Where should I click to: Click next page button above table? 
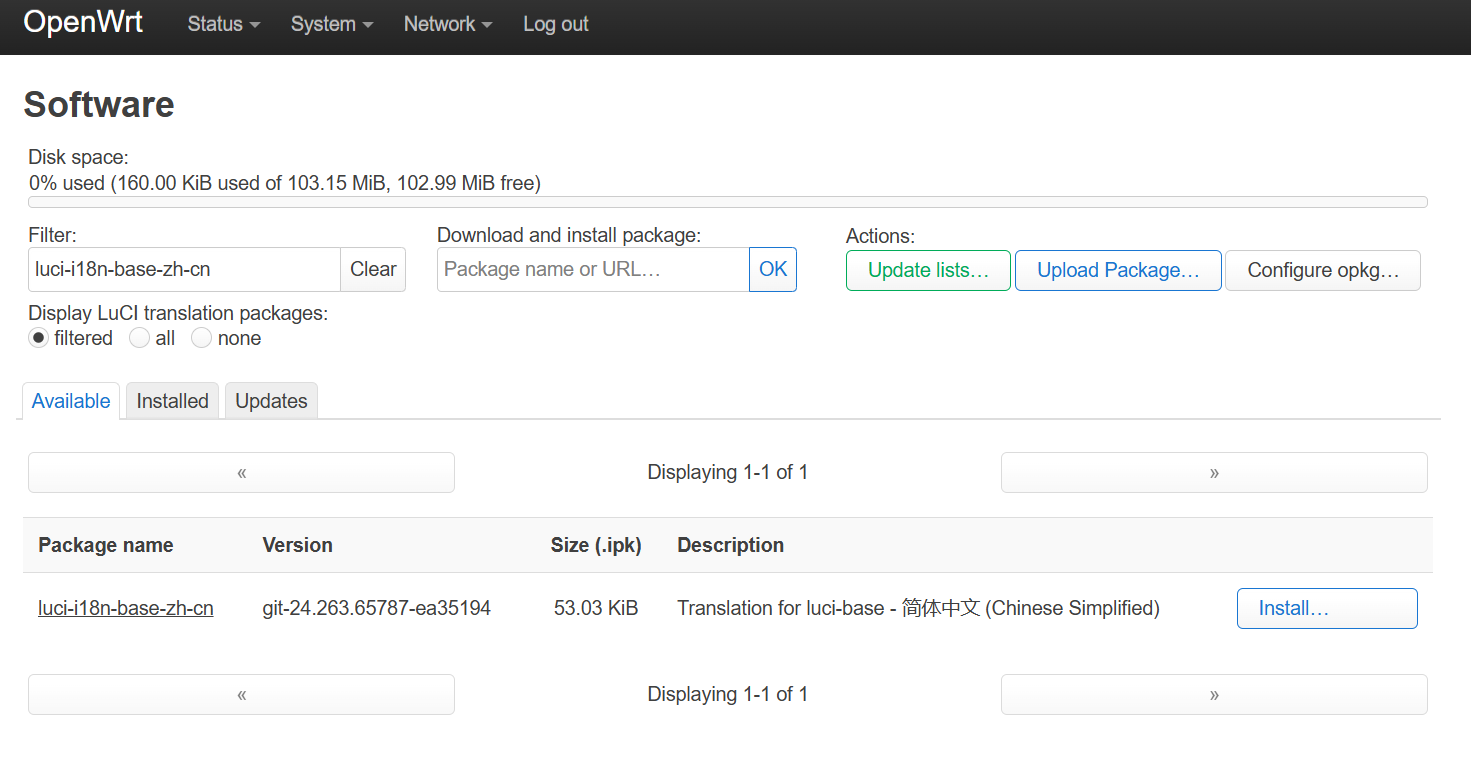1214,472
